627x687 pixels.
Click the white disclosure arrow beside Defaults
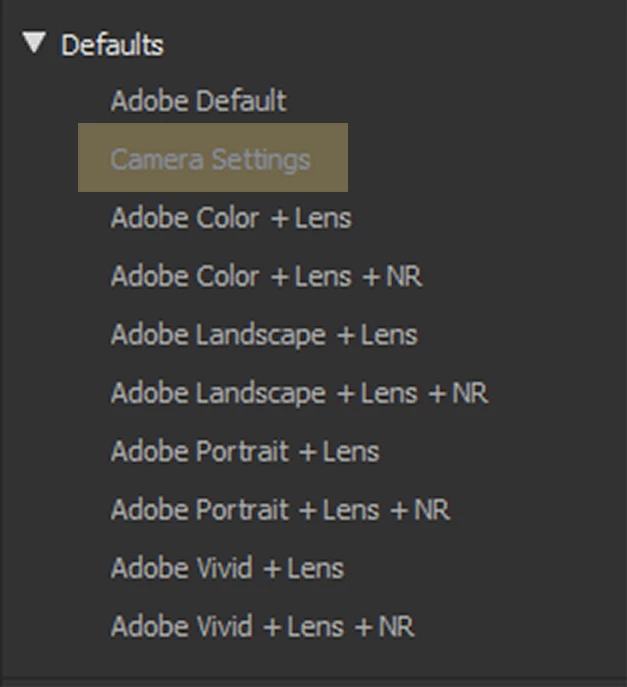pyautogui.click(x=36, y=43)
